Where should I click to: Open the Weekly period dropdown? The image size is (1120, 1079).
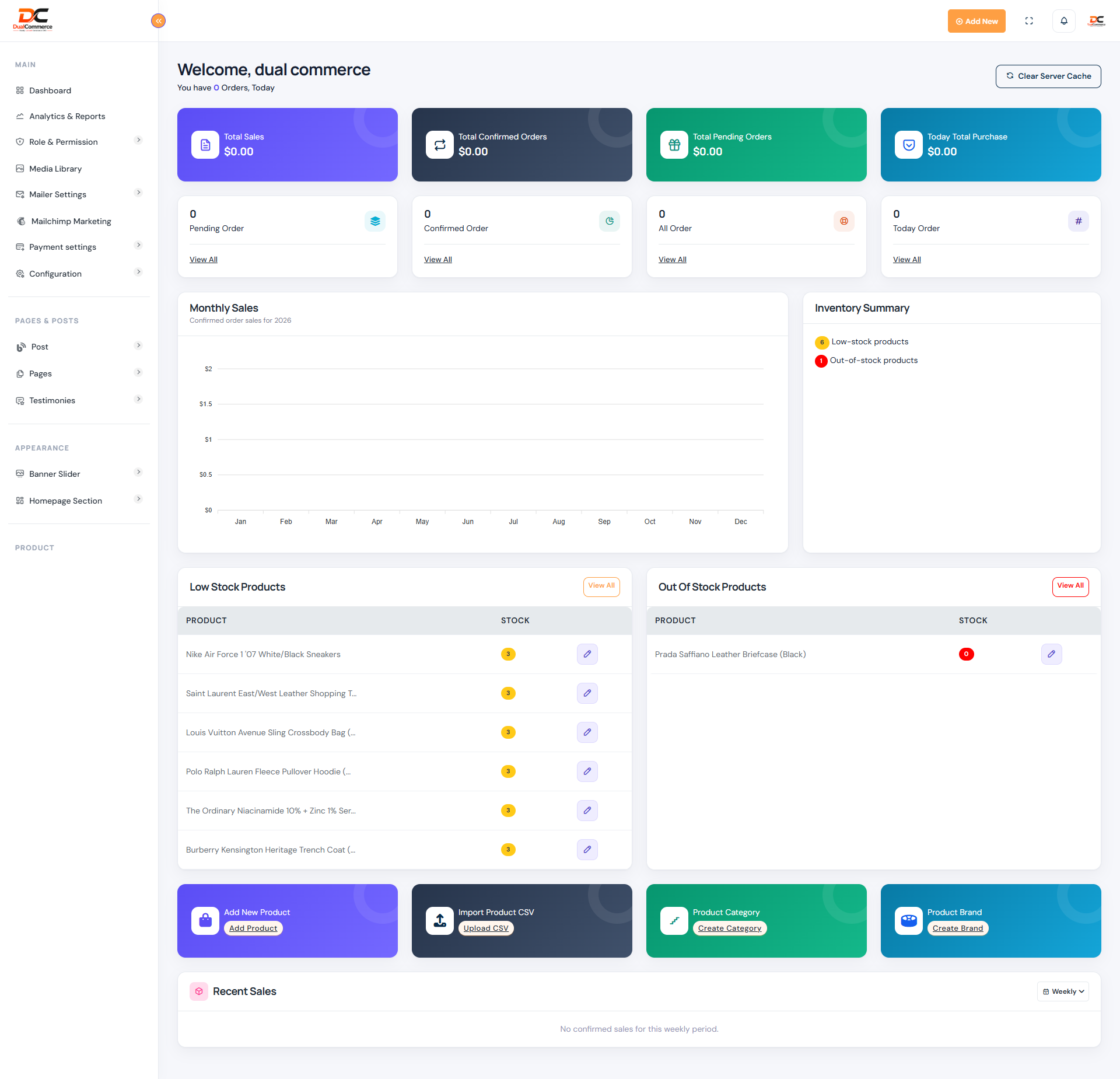pyautogui.click(x=1063, y=991)
